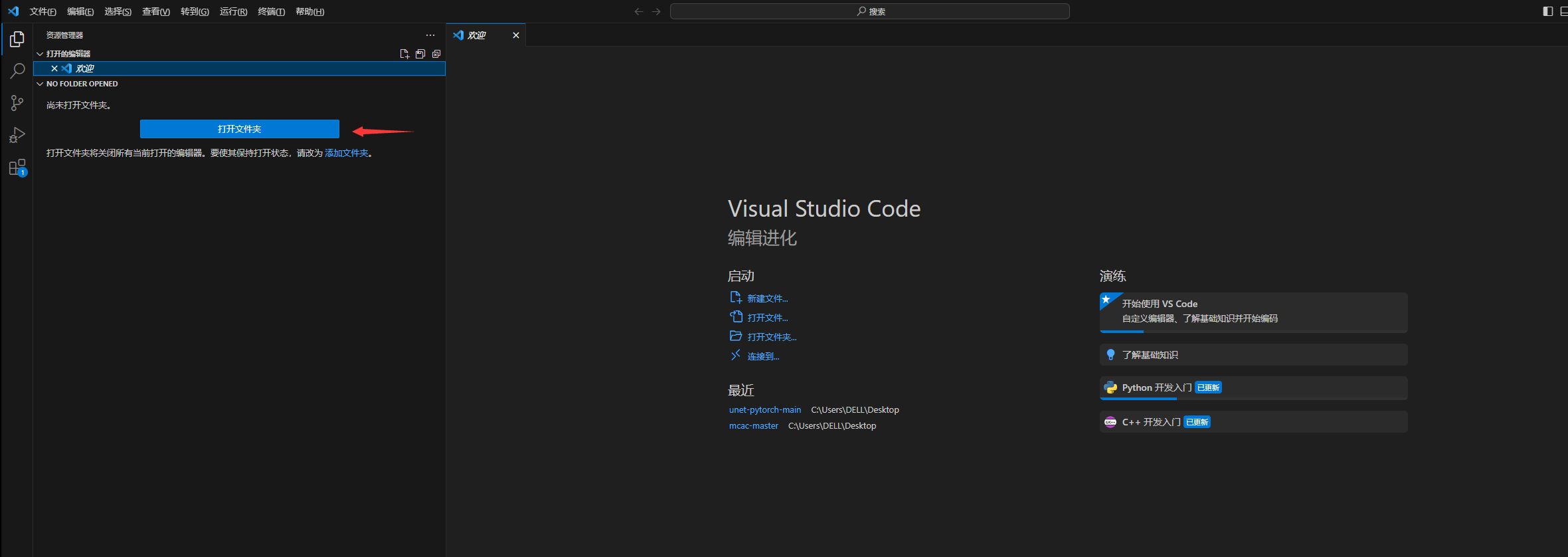Image resolution: width=1568 pixels, height=557 pixels.
Task: Click the folder icon beside 打开文件夹 link
Action: point(736,336)
